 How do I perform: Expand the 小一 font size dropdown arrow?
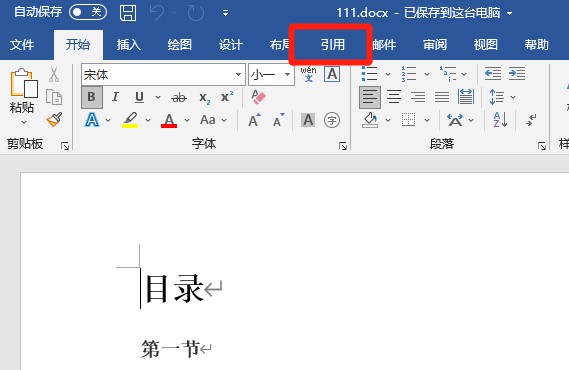[287, 75]
